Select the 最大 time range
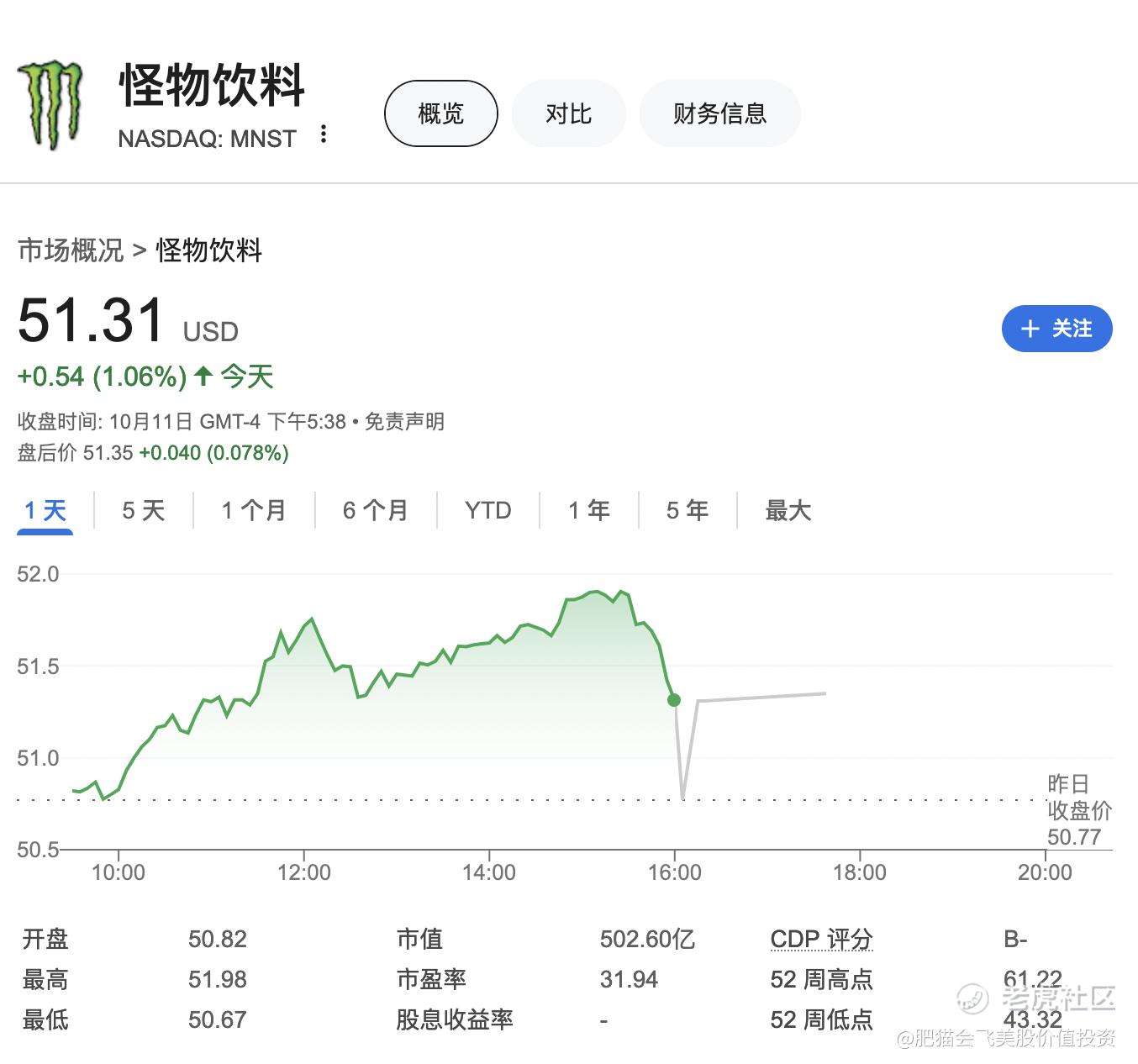 788,510
